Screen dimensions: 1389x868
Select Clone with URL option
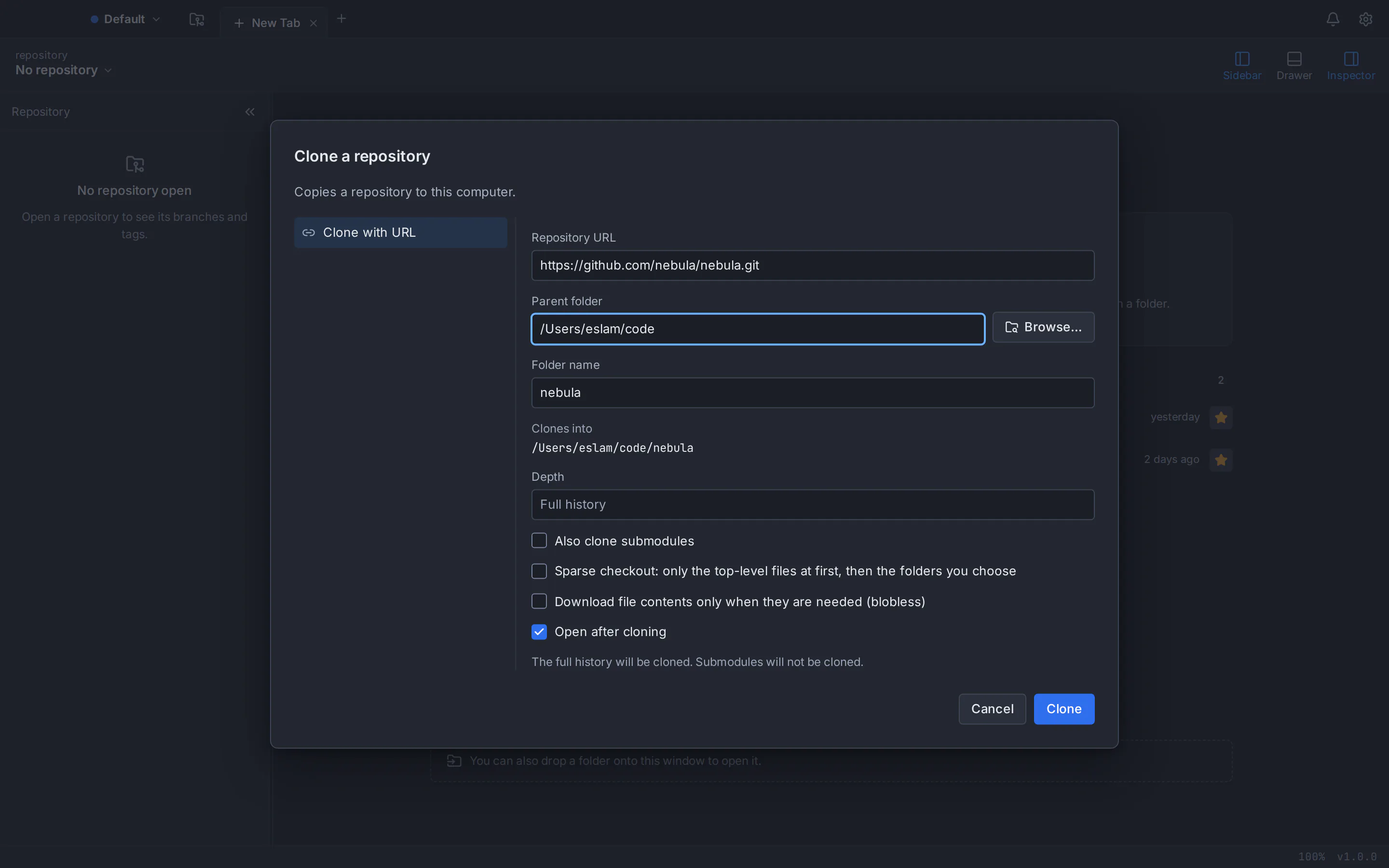click(x=401, y=232)
